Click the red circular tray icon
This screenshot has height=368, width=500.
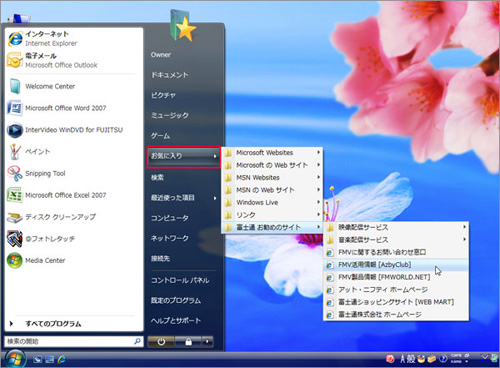click(x=390, y=359)
